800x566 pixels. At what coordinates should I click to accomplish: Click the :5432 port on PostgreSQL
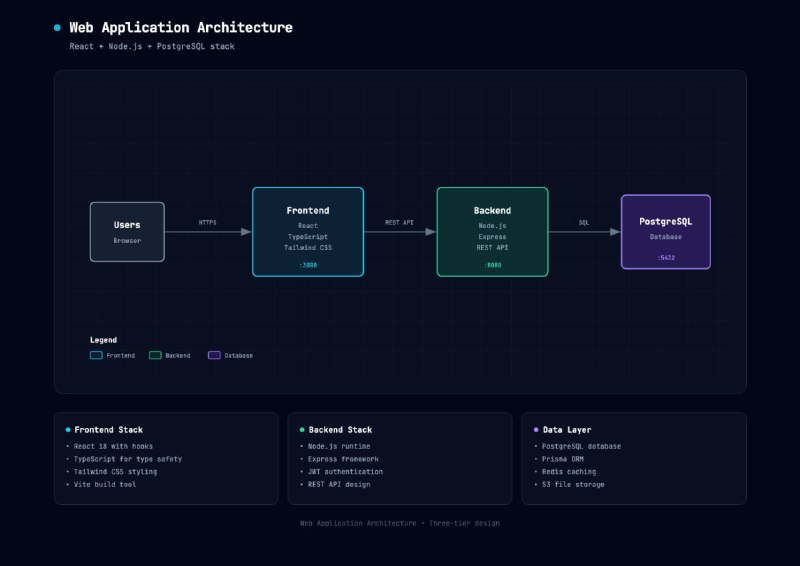pyautogui.click(x=666, y=257)
